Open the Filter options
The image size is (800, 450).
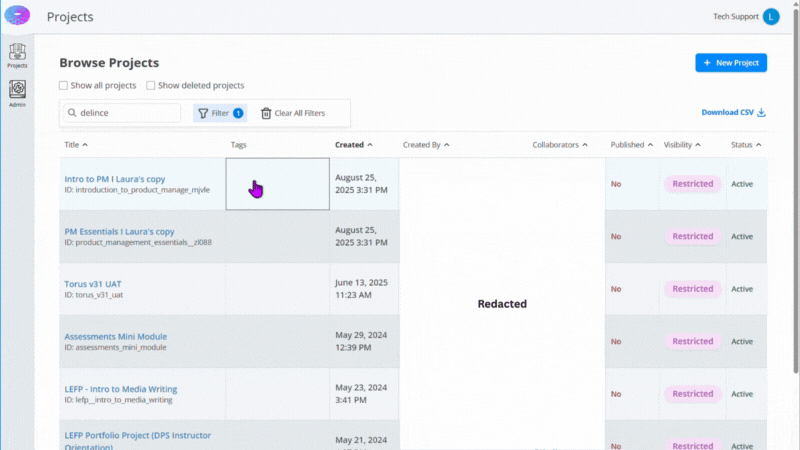220,113
